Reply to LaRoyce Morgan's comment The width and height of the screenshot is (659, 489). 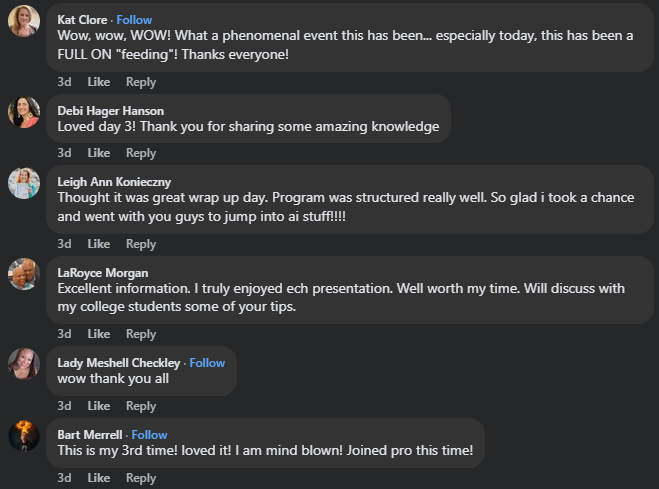[x=141, y=334]
